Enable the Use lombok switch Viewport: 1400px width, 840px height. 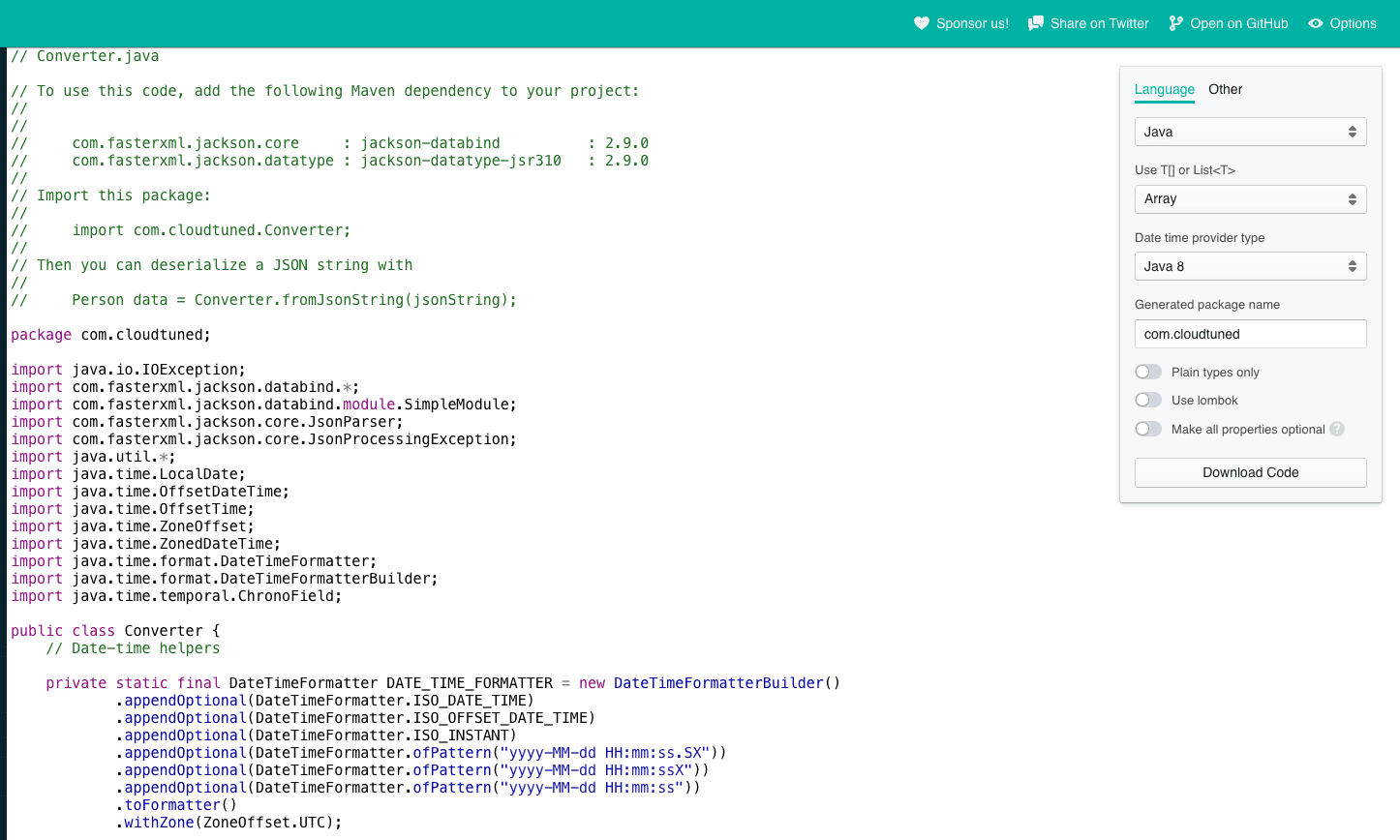click(x=1148, y=400)
